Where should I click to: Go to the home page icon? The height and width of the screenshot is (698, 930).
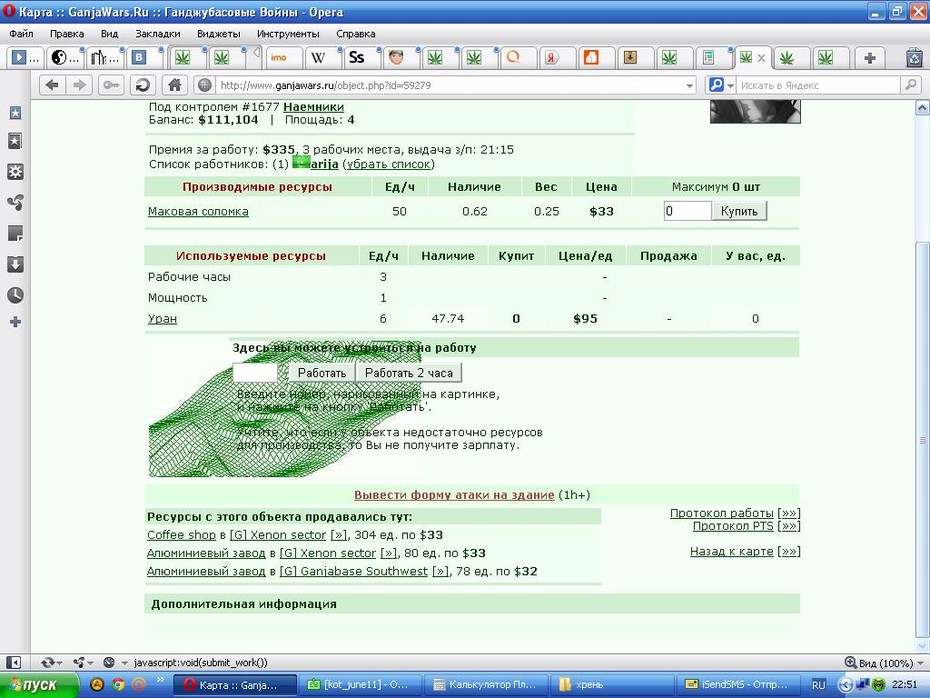174,85
